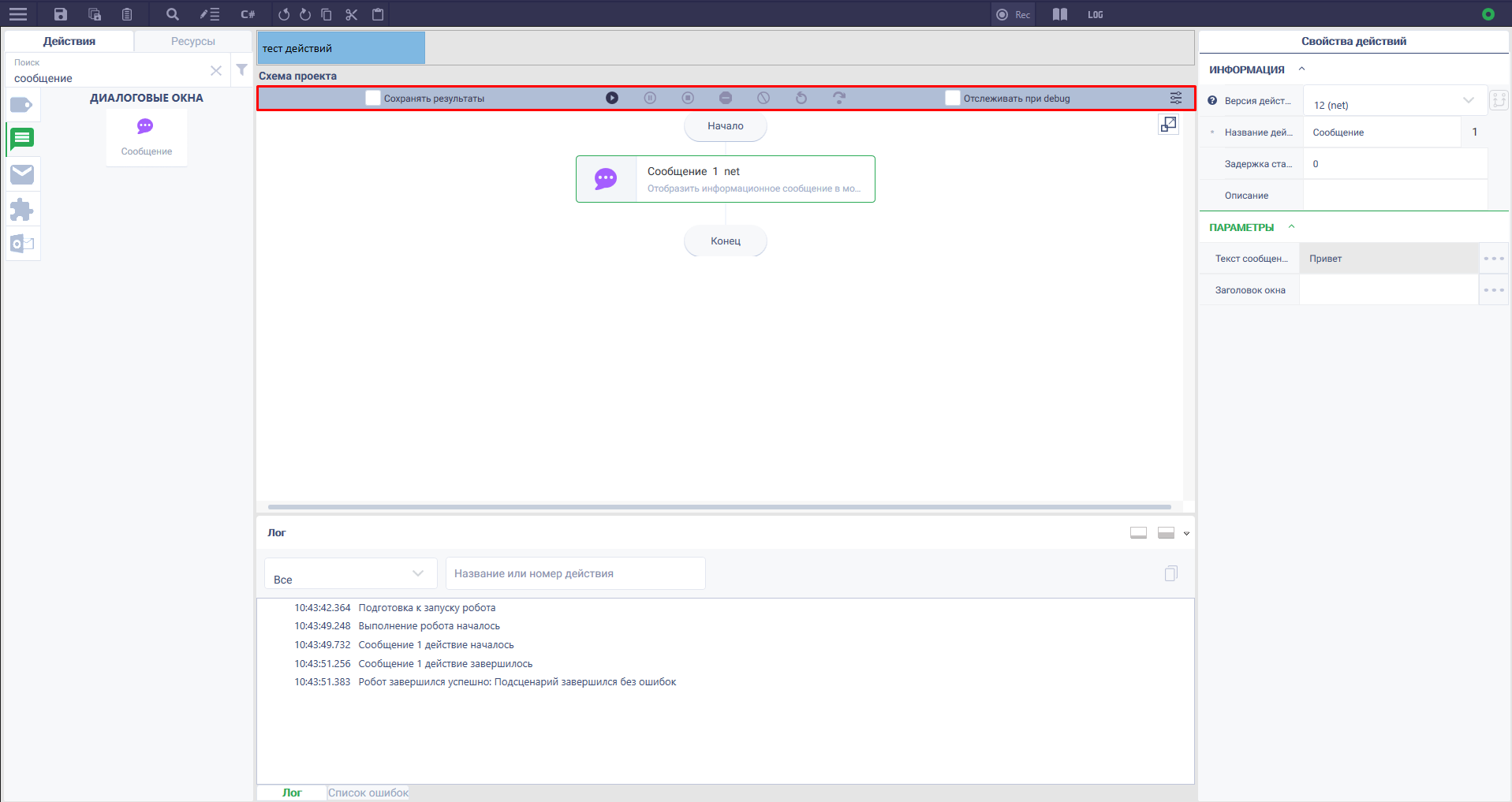Viewport: 1512px width, 802px height.
Task: Click the minus circle debug icon
Action: [726, 98]
